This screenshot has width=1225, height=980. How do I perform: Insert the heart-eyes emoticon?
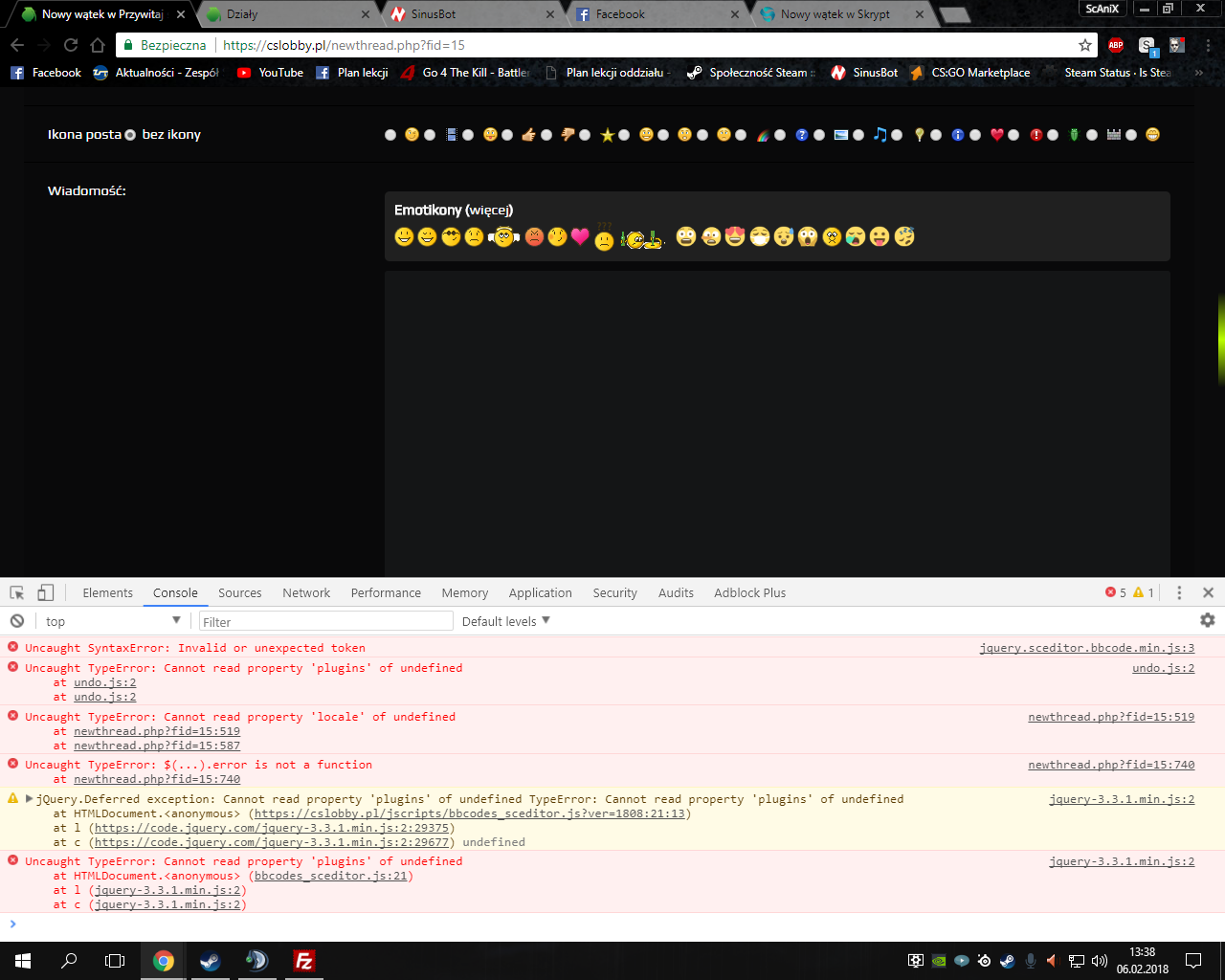pyautogui.click(x=735, y=236)
